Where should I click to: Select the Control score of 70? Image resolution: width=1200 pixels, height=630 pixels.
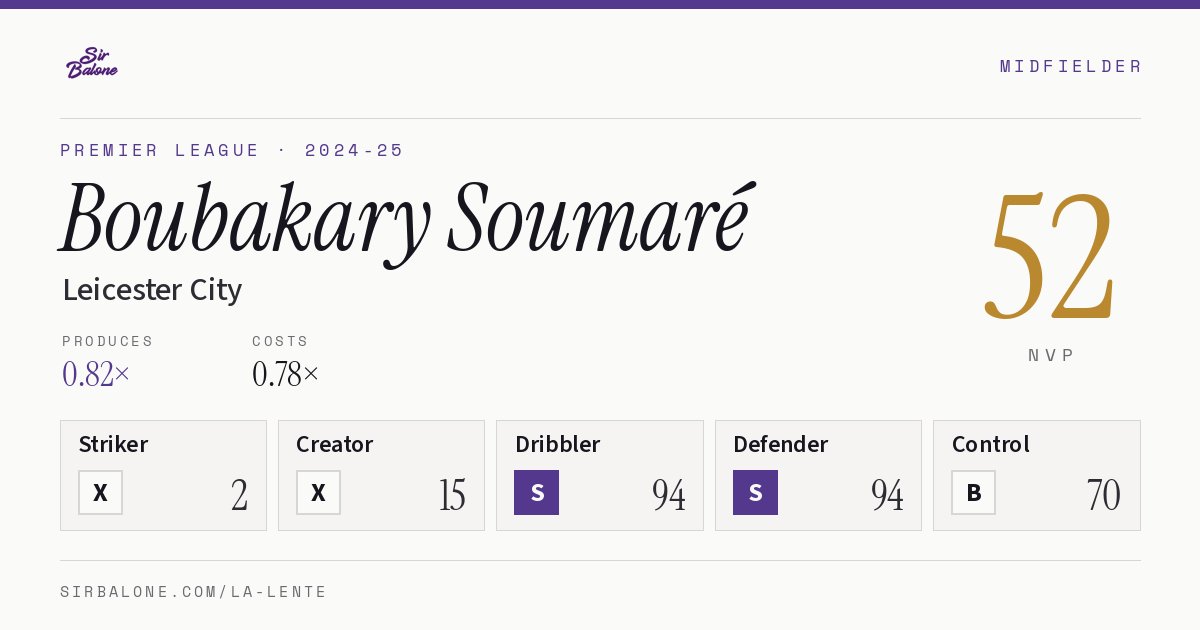(1104, 494)
